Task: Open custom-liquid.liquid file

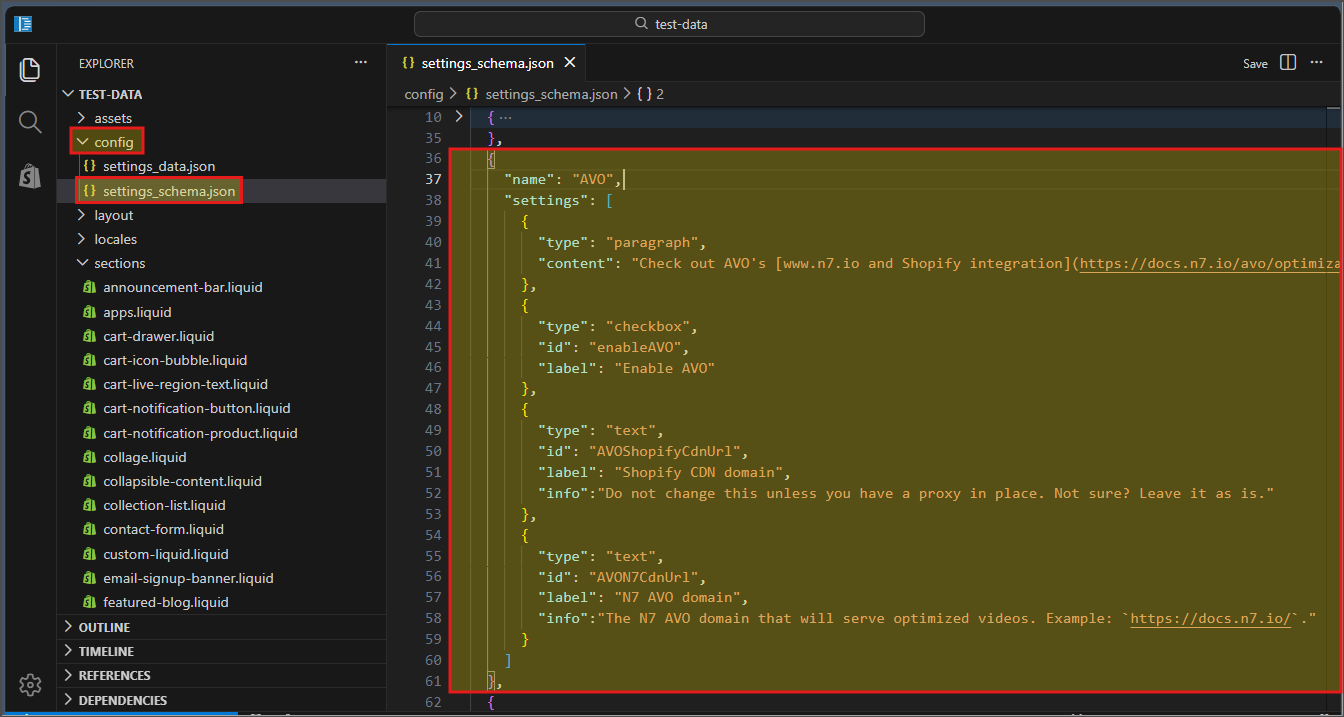Action: pyautogui.click(x=222, y=554)
